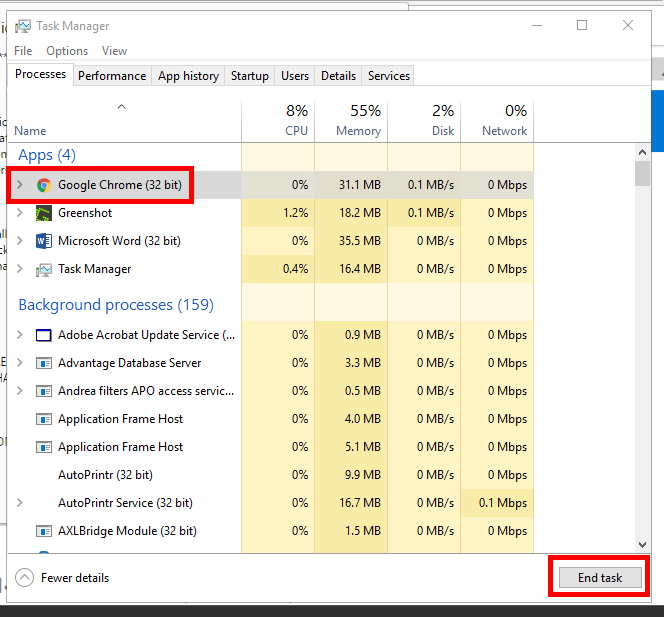The height and width of the screenshot is (617, 664).
Task: Click the scrollbar up arrow
Action: coord(642,152)
